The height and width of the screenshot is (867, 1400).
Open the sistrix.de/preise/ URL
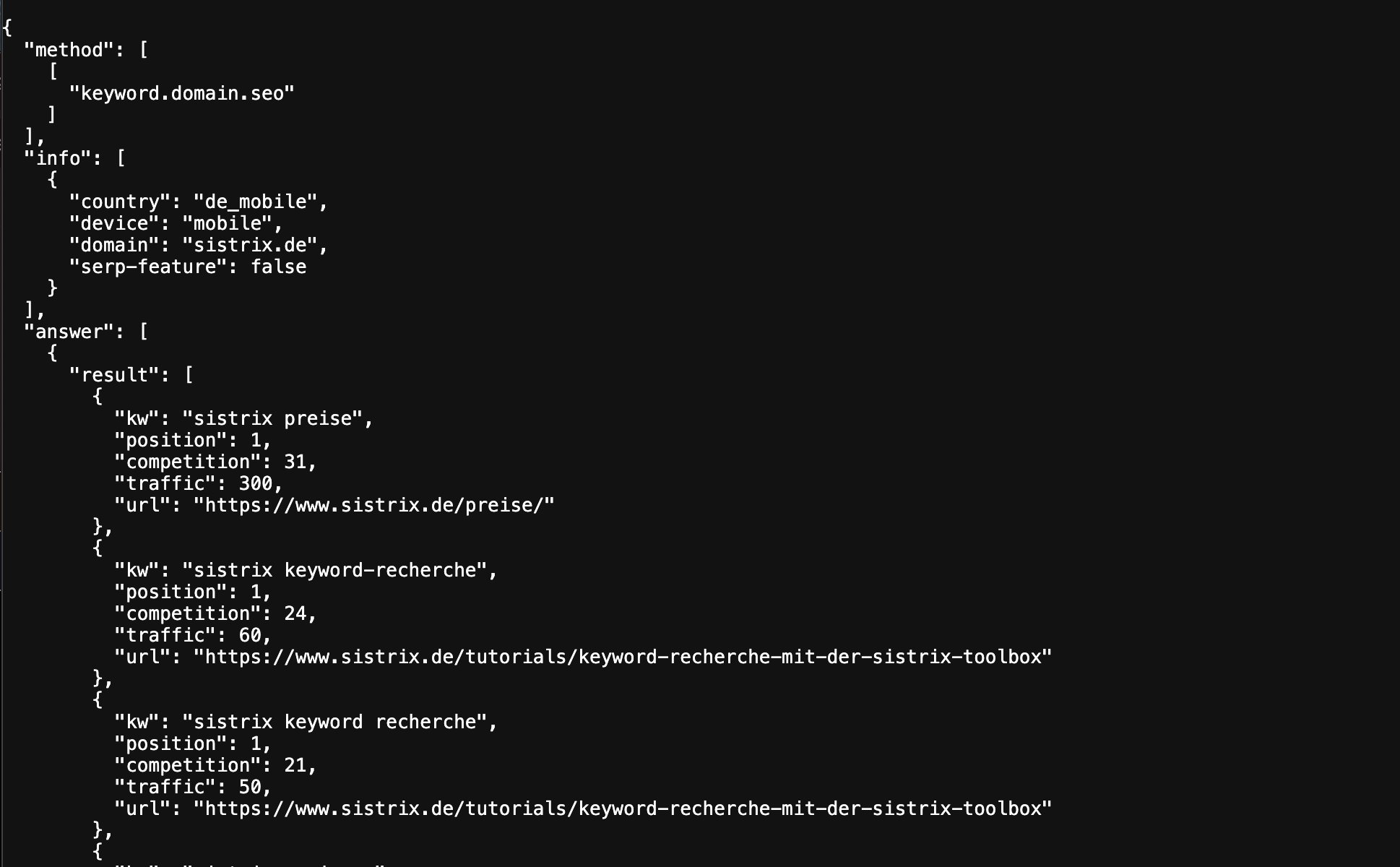(x=373, y=505)
